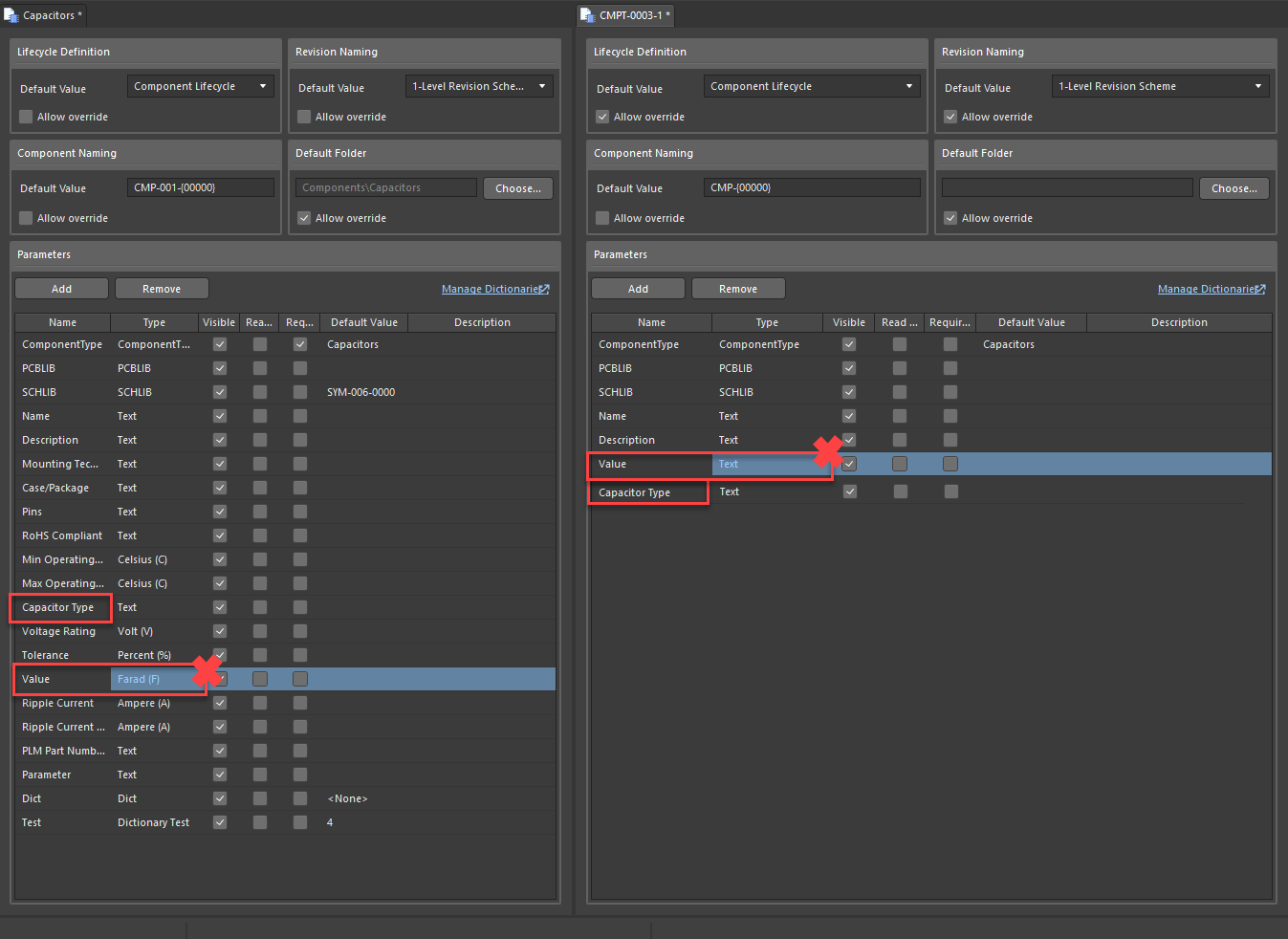Screen dimensions: 1288x939
Task: Toggle Read-only checkbox for Value in CMPT-0003-1
Action: (x=900, y=464)
